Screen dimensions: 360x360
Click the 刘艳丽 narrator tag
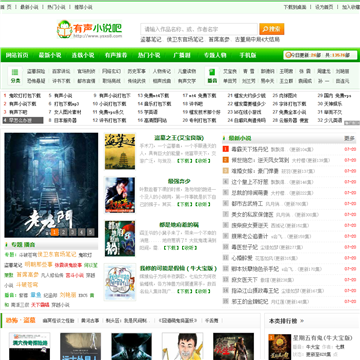68,295
